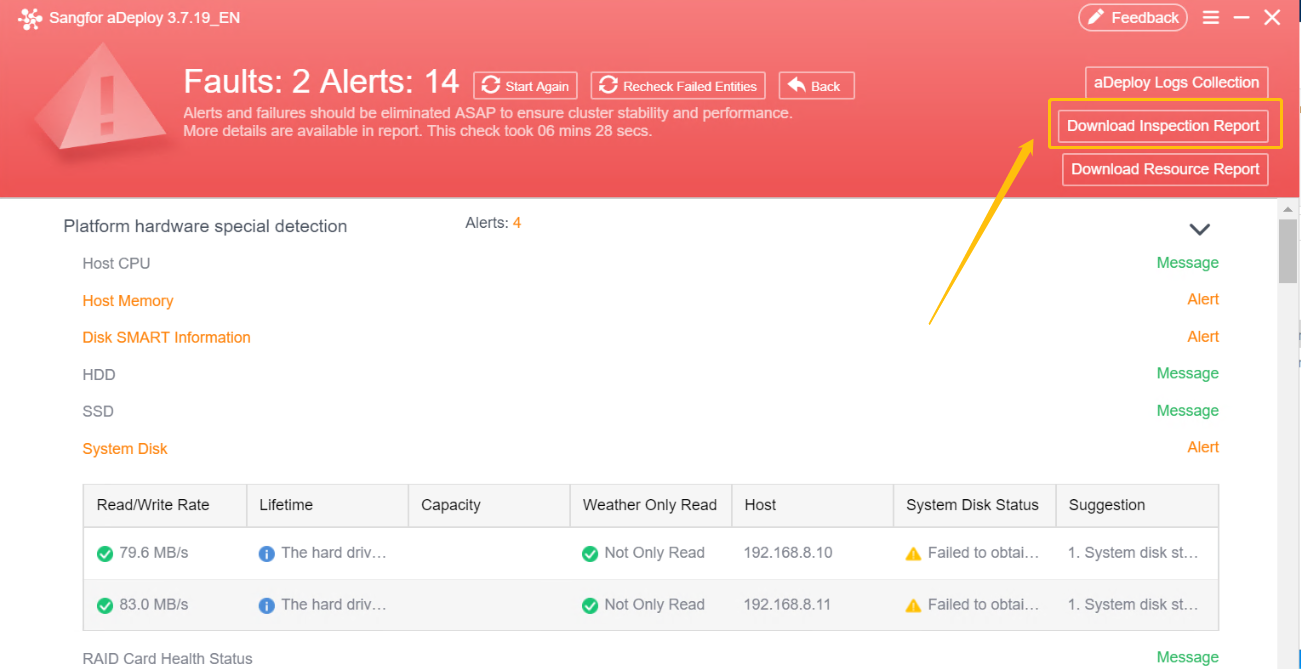
Task: Select the SSD check item
Action: tap(98, 411)
